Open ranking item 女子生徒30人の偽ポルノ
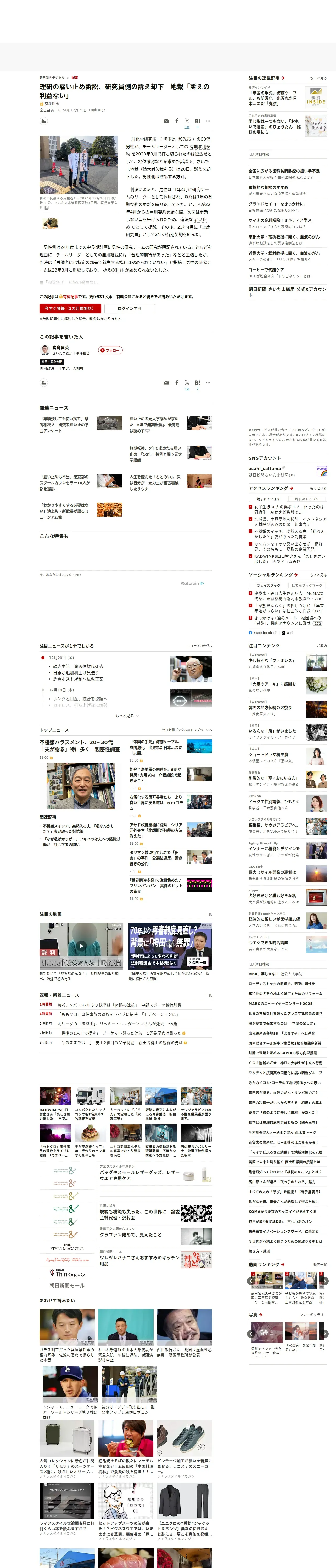 (289, 510)
